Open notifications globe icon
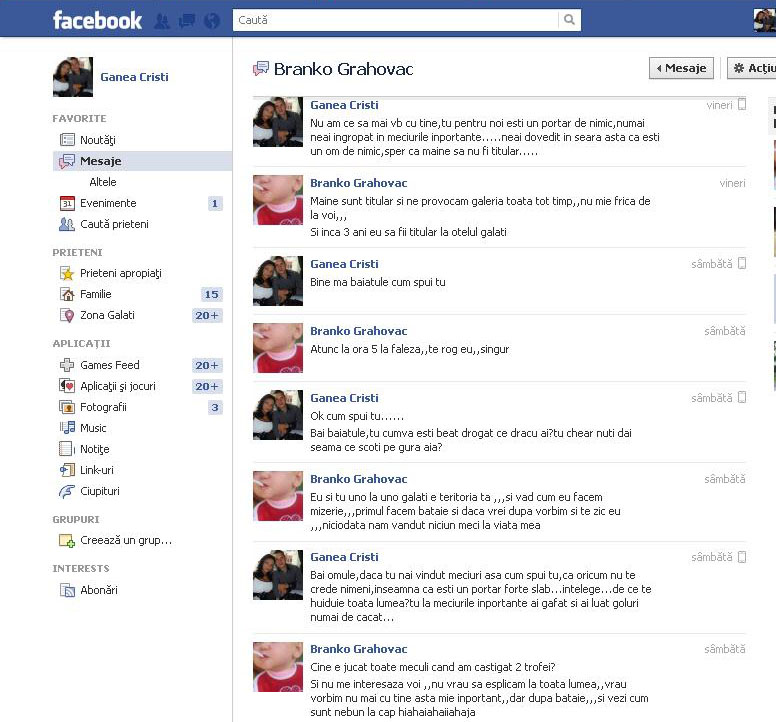 212,21
